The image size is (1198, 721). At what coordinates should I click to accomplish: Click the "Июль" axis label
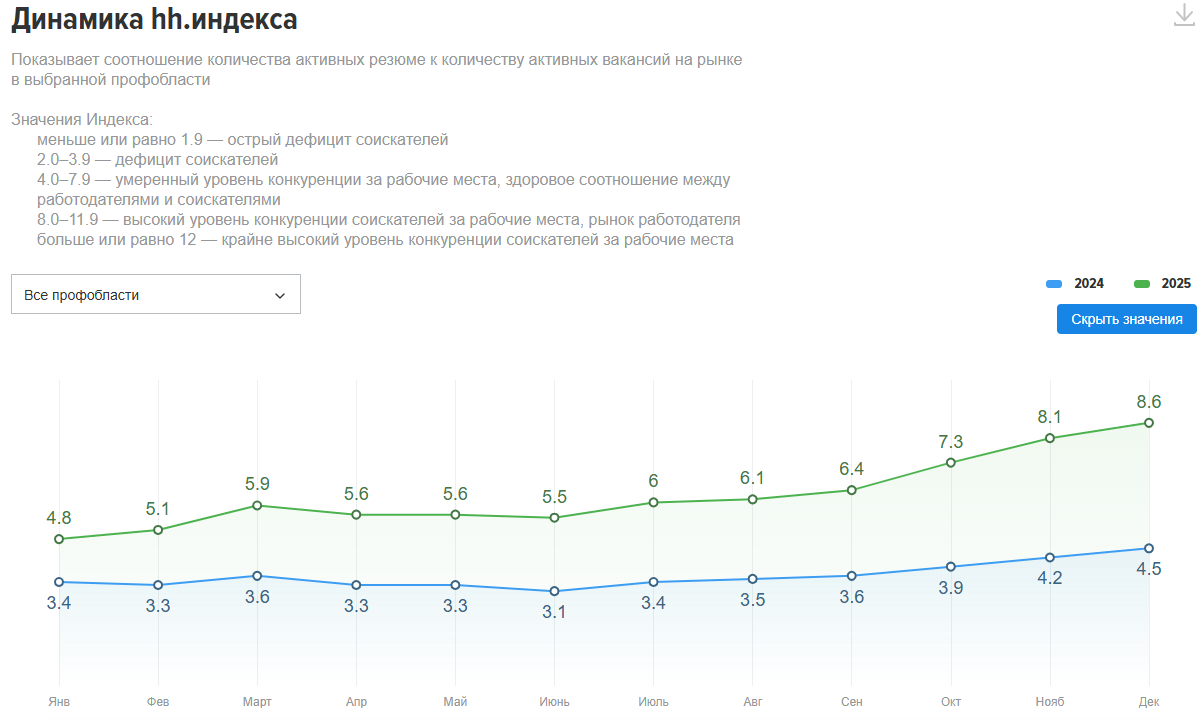pyautogui.click(x=653, y=702)
